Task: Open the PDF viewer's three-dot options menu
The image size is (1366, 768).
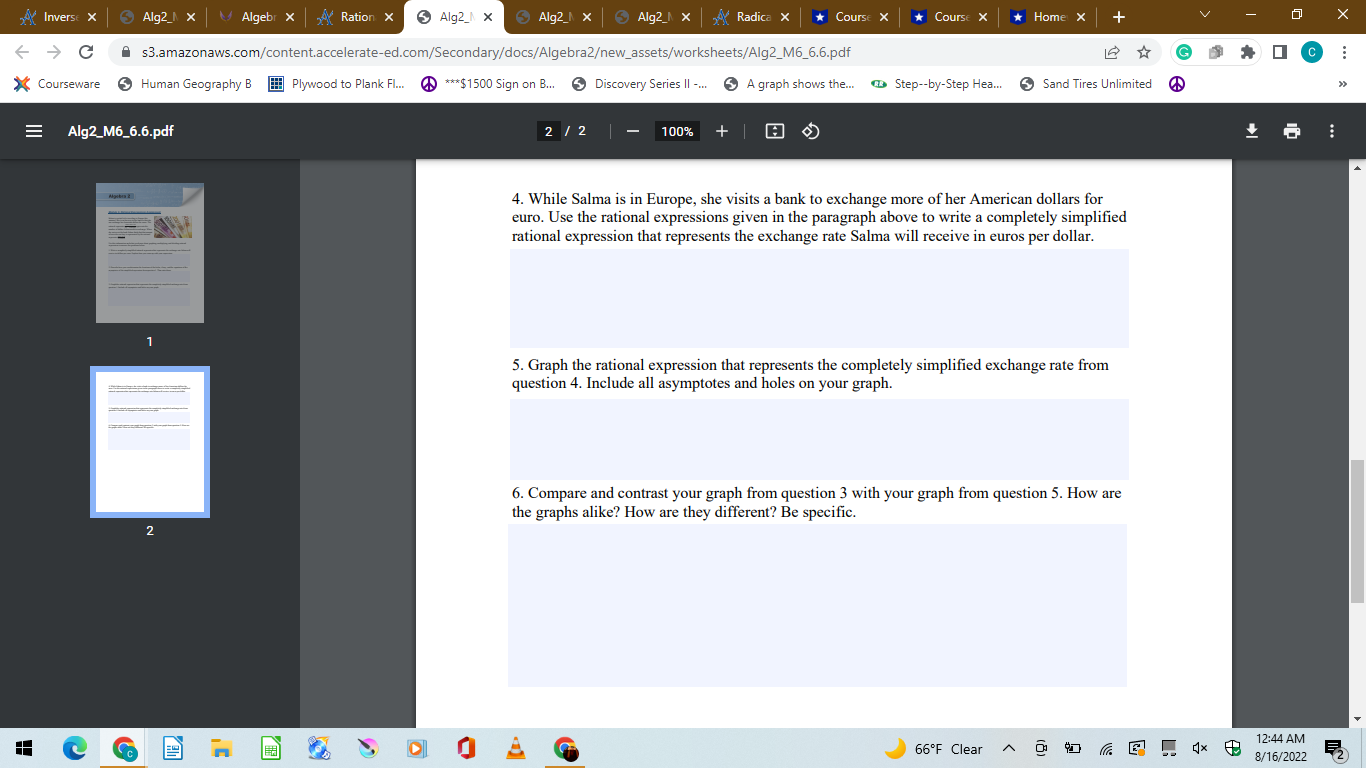Action: pos(1331,130)
